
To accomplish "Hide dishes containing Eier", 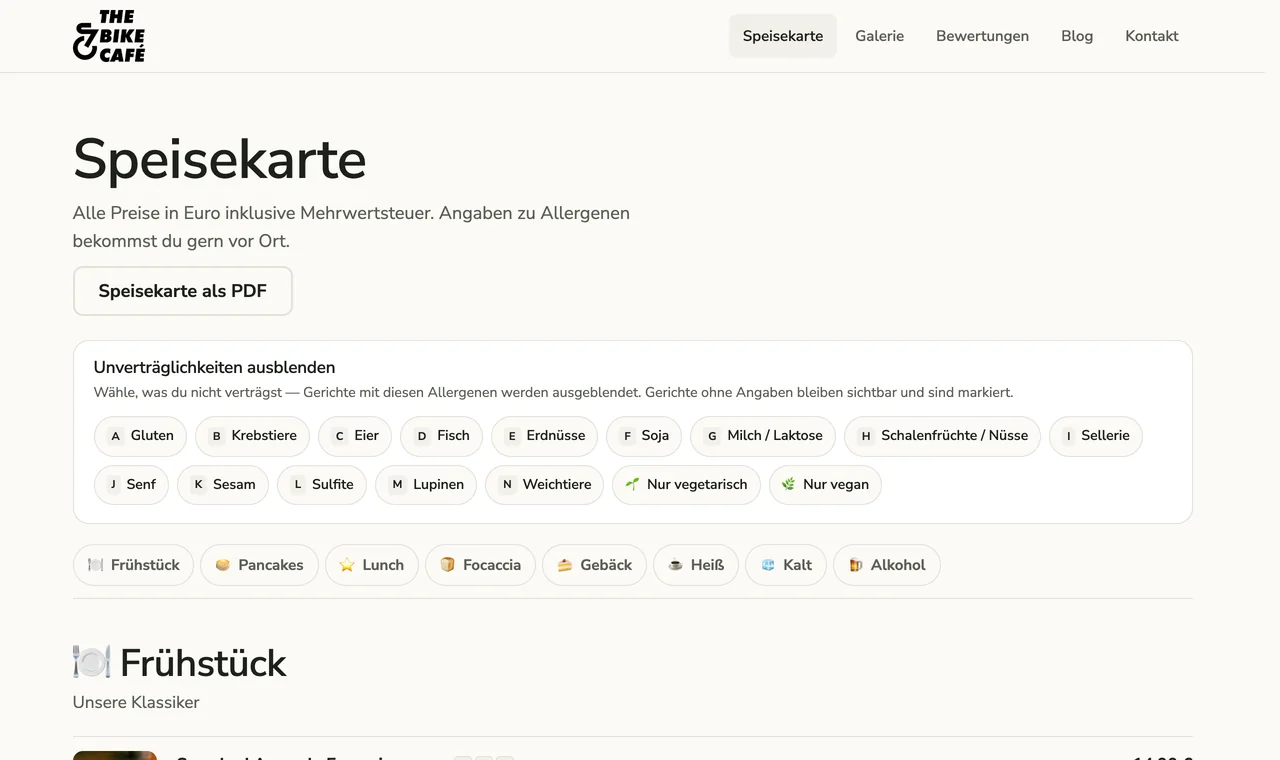I will click(x=355, y=436).
